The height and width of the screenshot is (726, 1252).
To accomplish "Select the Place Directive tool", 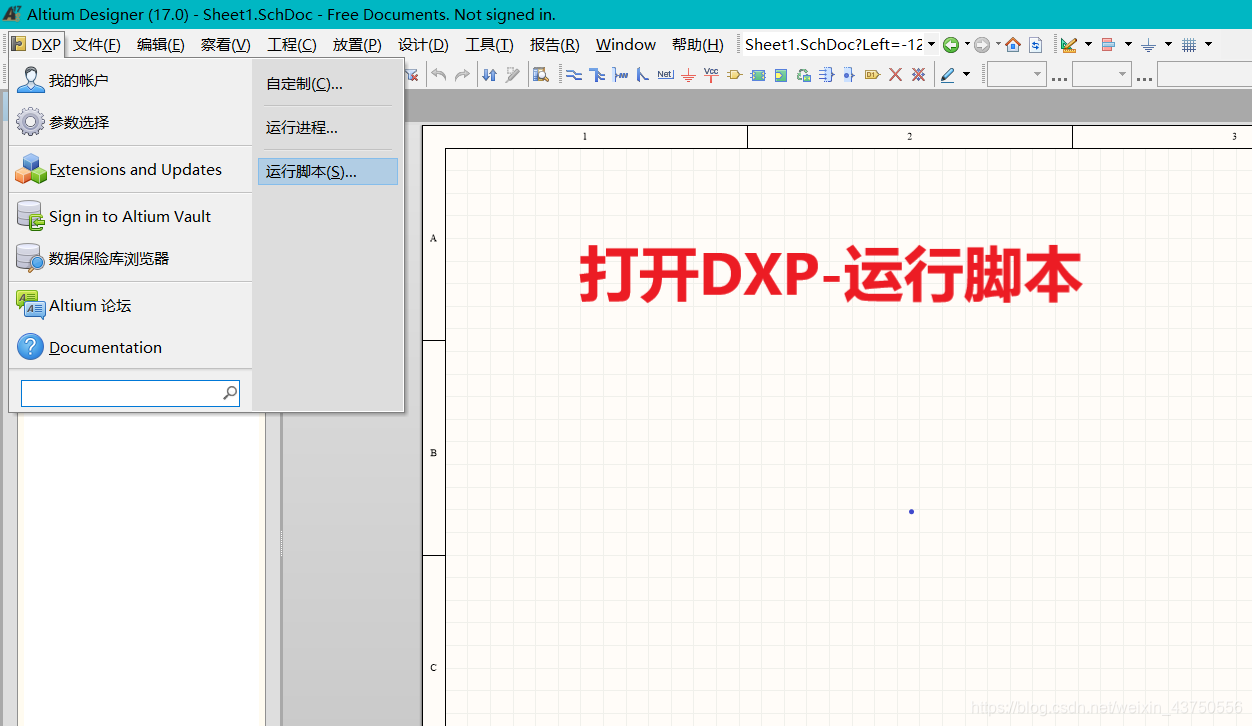I will click(x=872, y=74).
